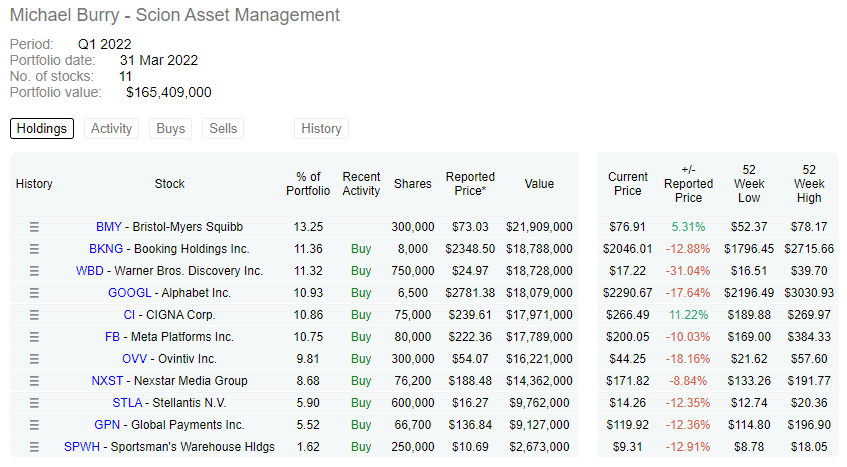Select the 66,700 shares cell
847x467 pixels.
point(413,425)
